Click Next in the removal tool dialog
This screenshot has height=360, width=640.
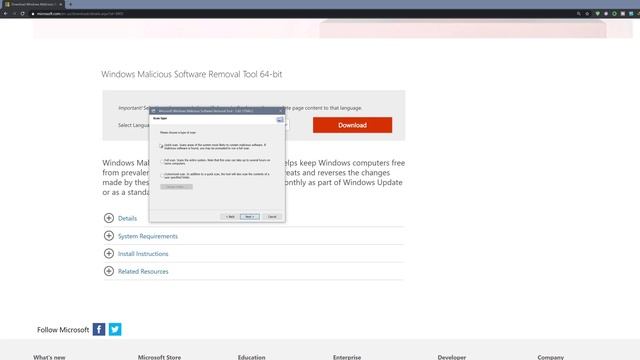pos(250,216)
